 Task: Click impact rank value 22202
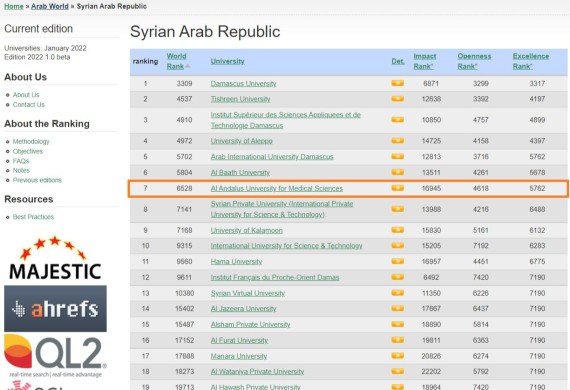(431, 372)
